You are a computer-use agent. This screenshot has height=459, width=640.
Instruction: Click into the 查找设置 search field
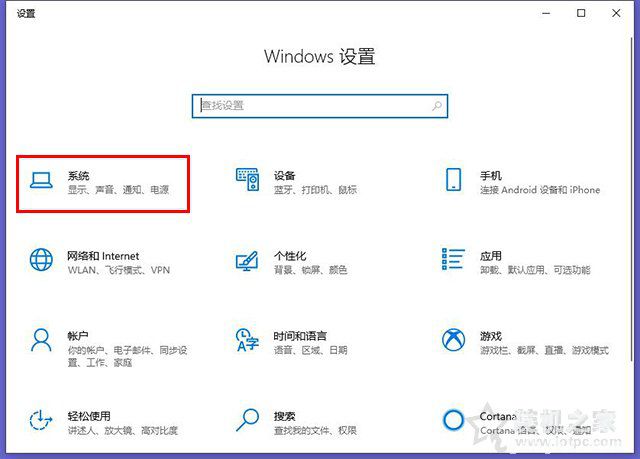[320, 106]
